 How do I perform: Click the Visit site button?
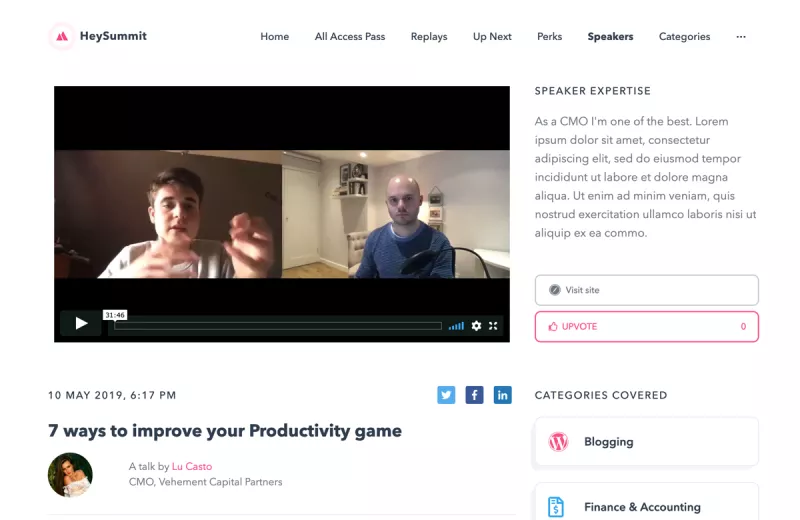646,290
